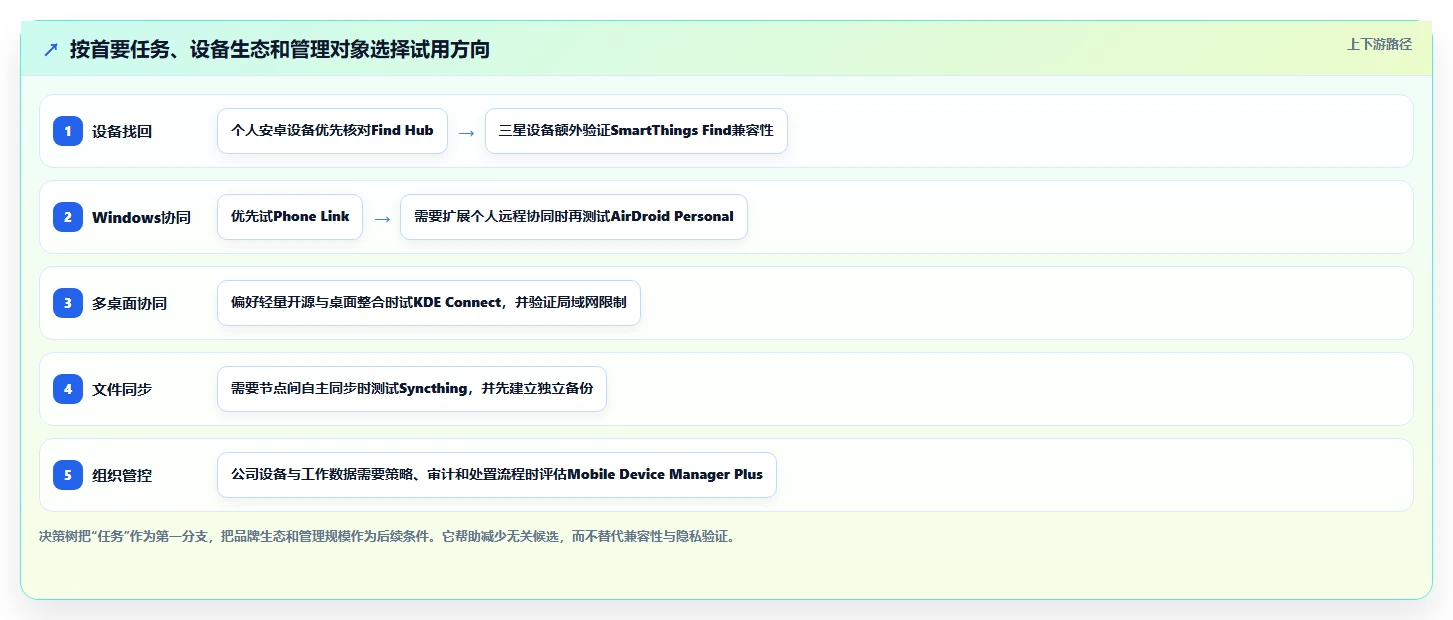Click the number 1 badge for 设备找回
The width and height of the screenshot is (1453, 620).
click(x=68, y=131)
